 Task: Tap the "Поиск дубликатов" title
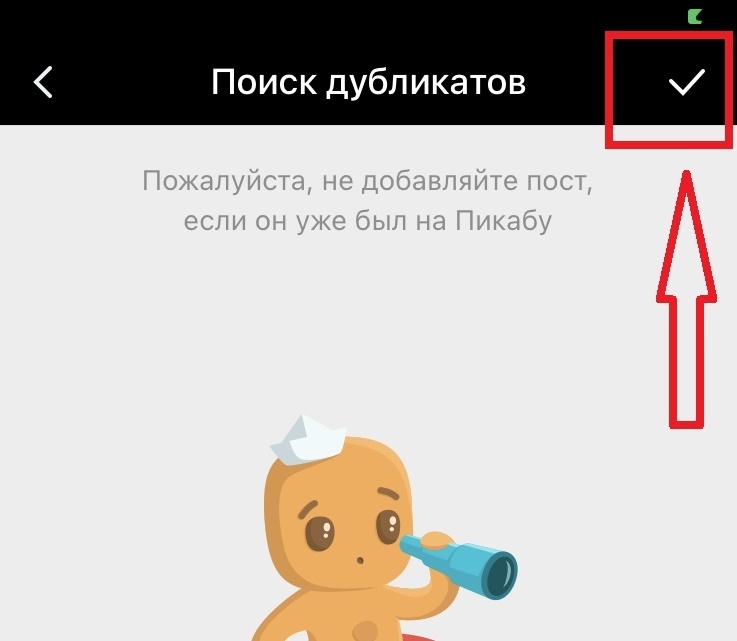pyautogui.click(x=368, y=82)
